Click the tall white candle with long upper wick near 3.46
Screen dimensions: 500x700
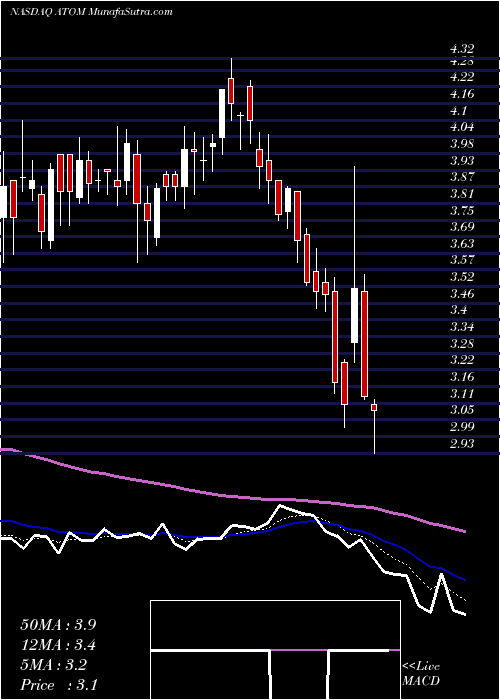click(354, 315)
